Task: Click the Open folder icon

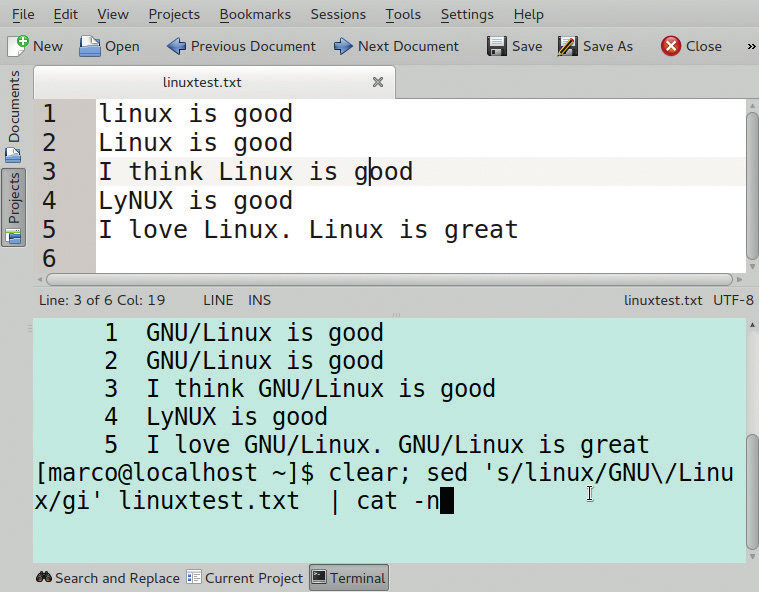Action: (90, 46)
